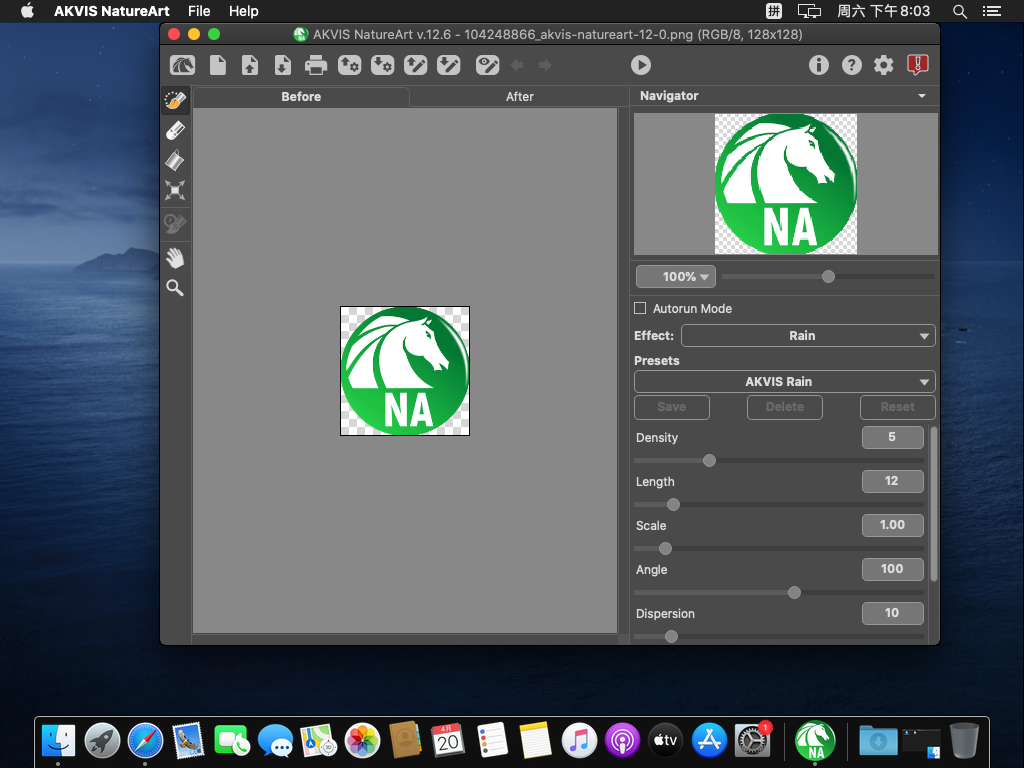Toggle the show/hide selection eye icon
Image resolution: width=1024 pixels, height=768 pixels.
pos(487,65)
